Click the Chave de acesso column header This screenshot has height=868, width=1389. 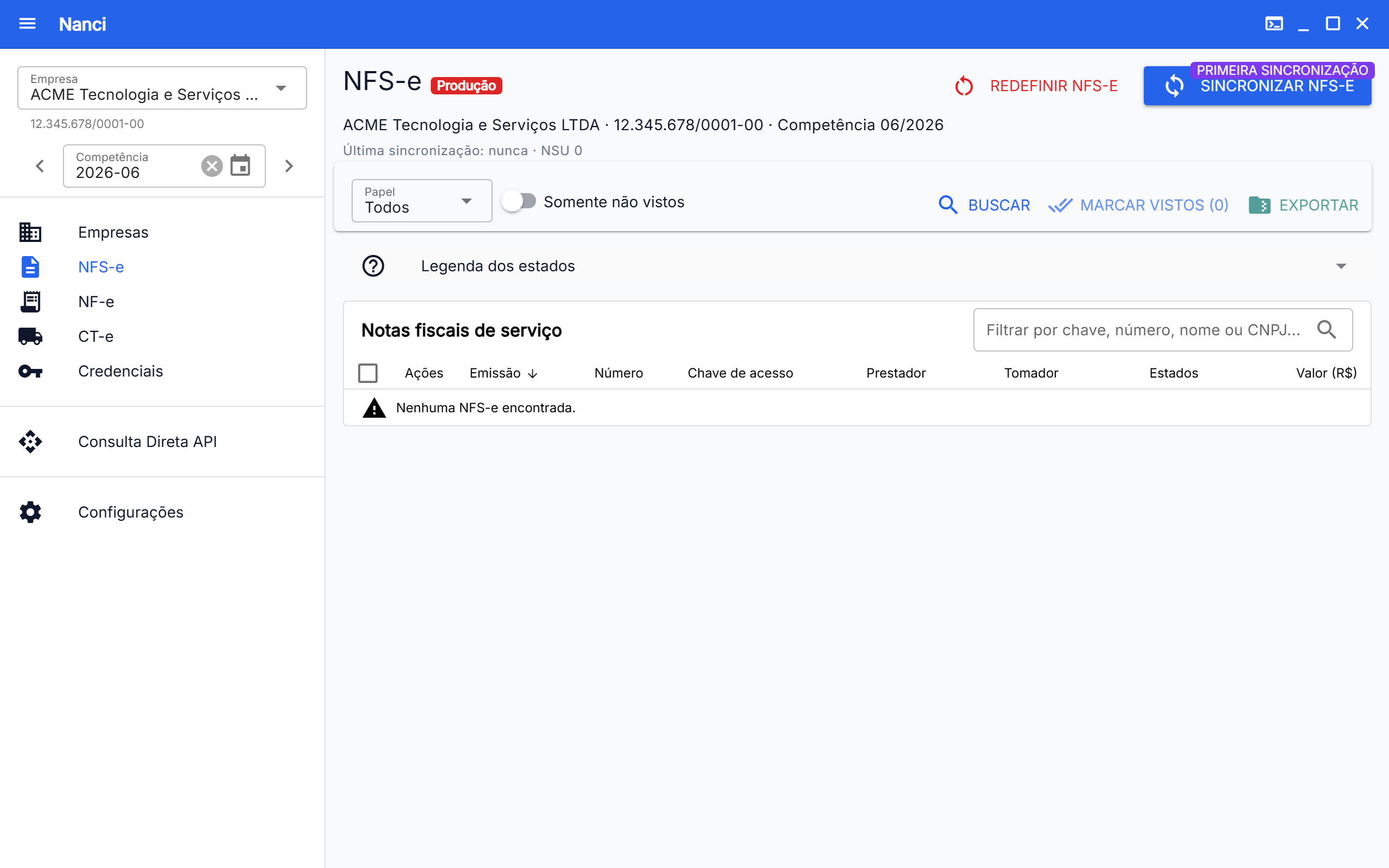click(740, 373)
